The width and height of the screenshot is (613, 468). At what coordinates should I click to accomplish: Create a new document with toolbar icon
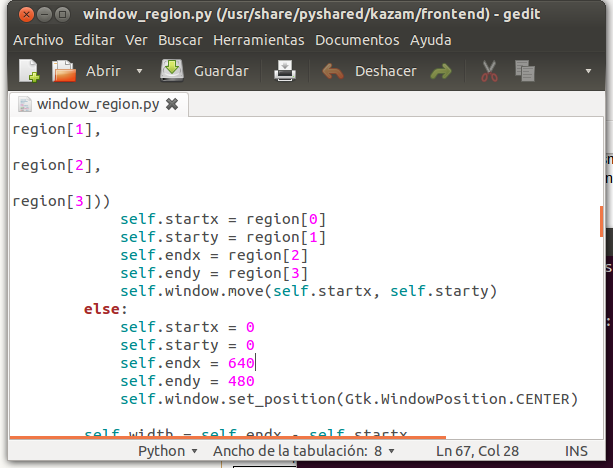click(28, 72)
